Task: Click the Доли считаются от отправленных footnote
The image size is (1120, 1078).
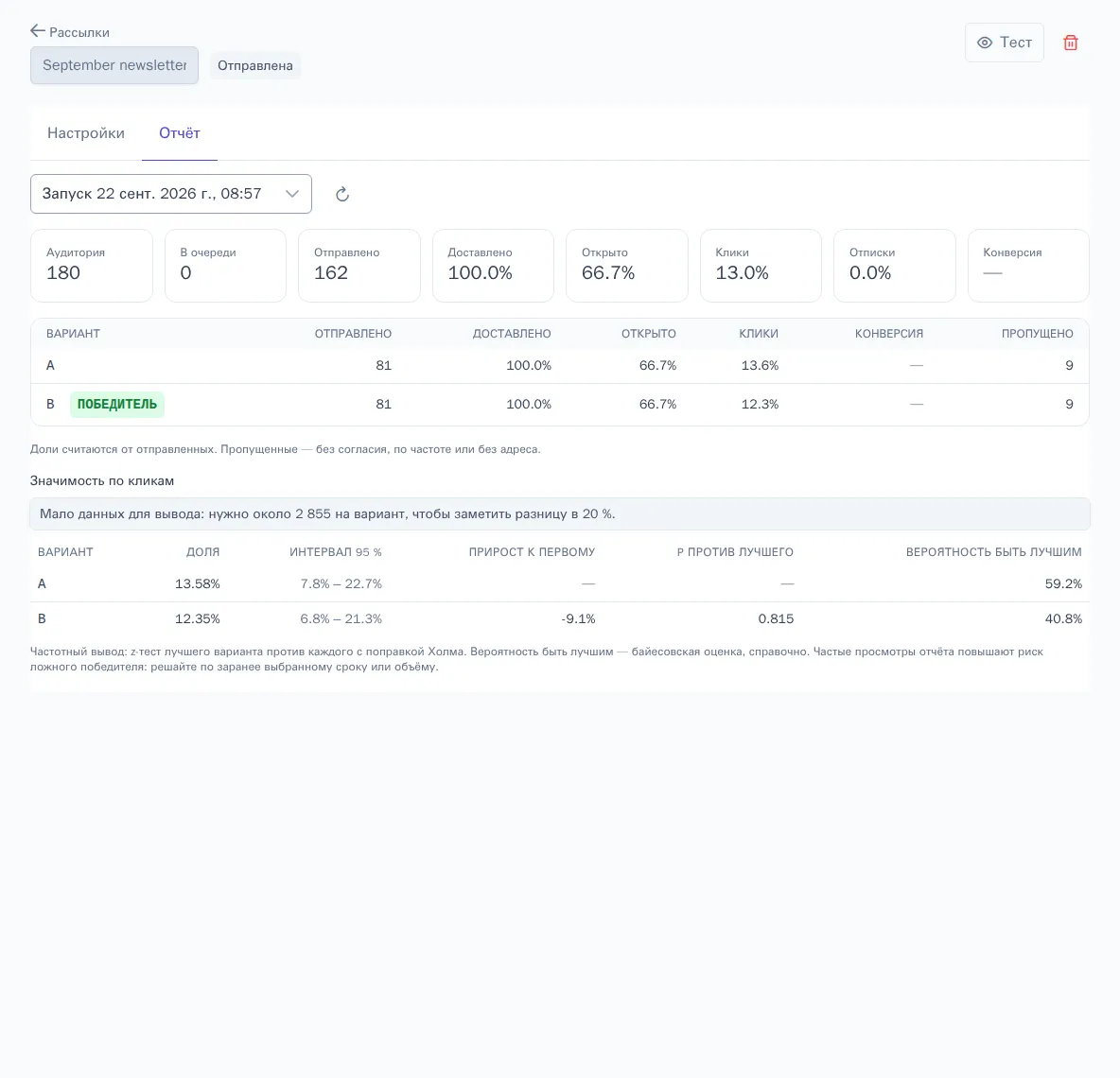Action: 285,449
